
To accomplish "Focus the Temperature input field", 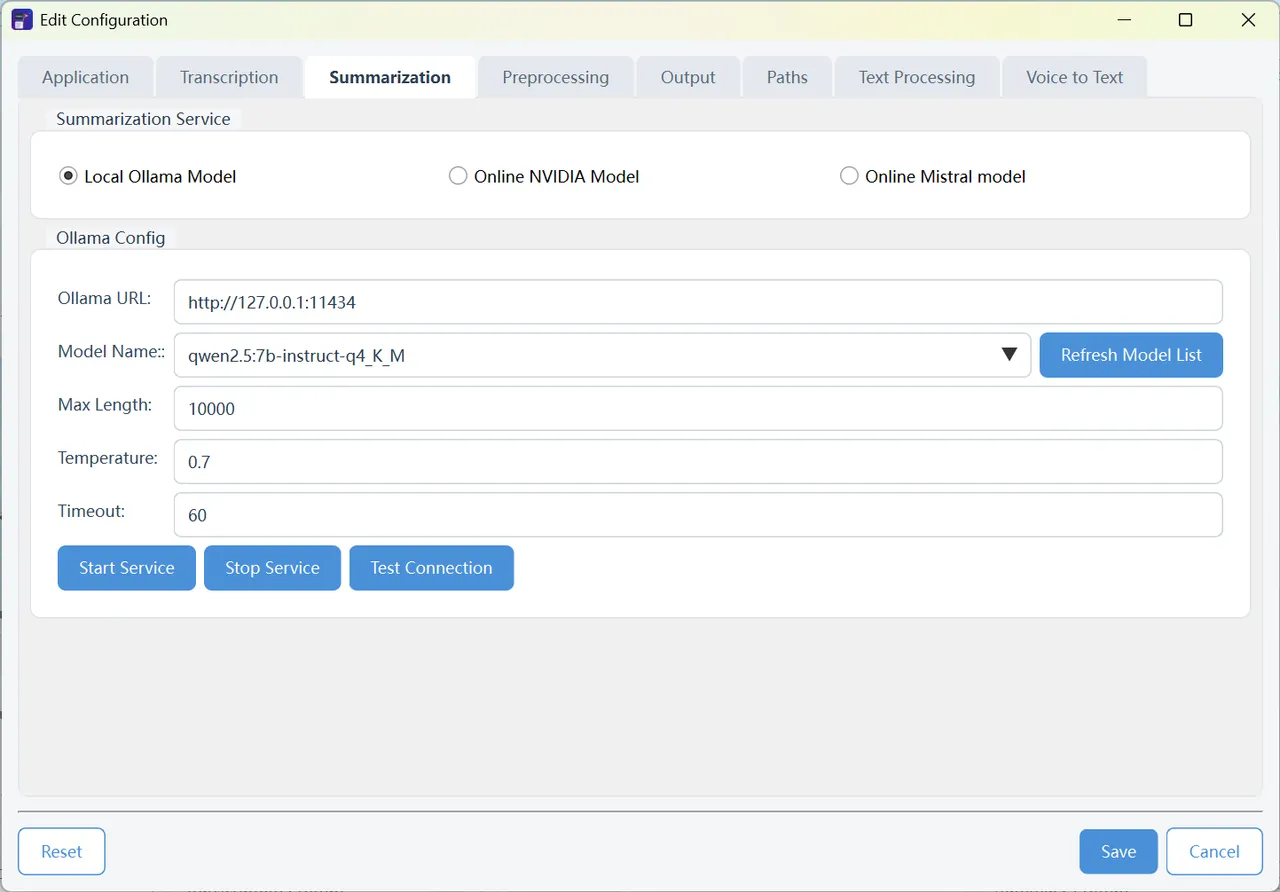I will [x=698, y=461].
